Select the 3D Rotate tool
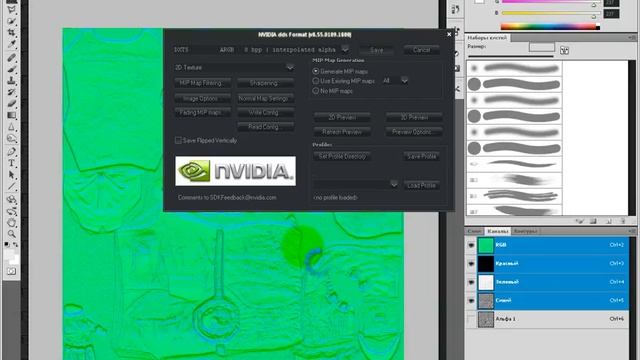 pyautogui.click(x=11, y=200)
